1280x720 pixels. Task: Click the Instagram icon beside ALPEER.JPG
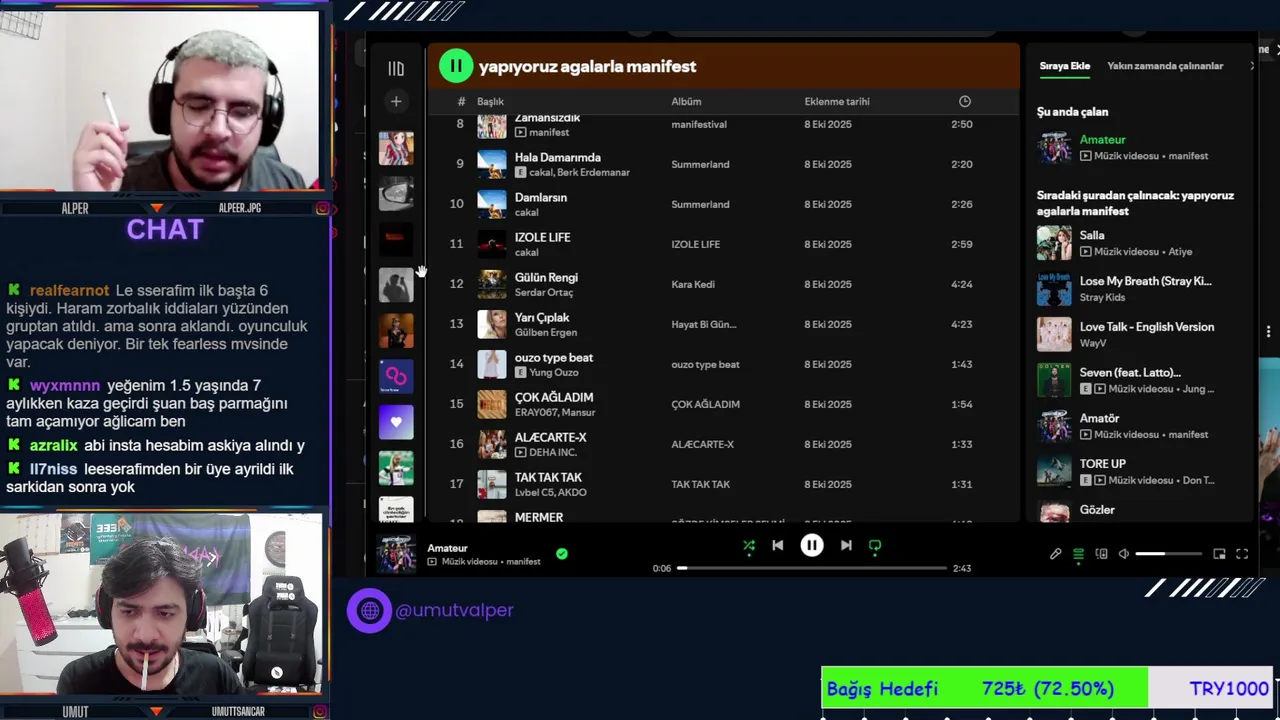323,208
